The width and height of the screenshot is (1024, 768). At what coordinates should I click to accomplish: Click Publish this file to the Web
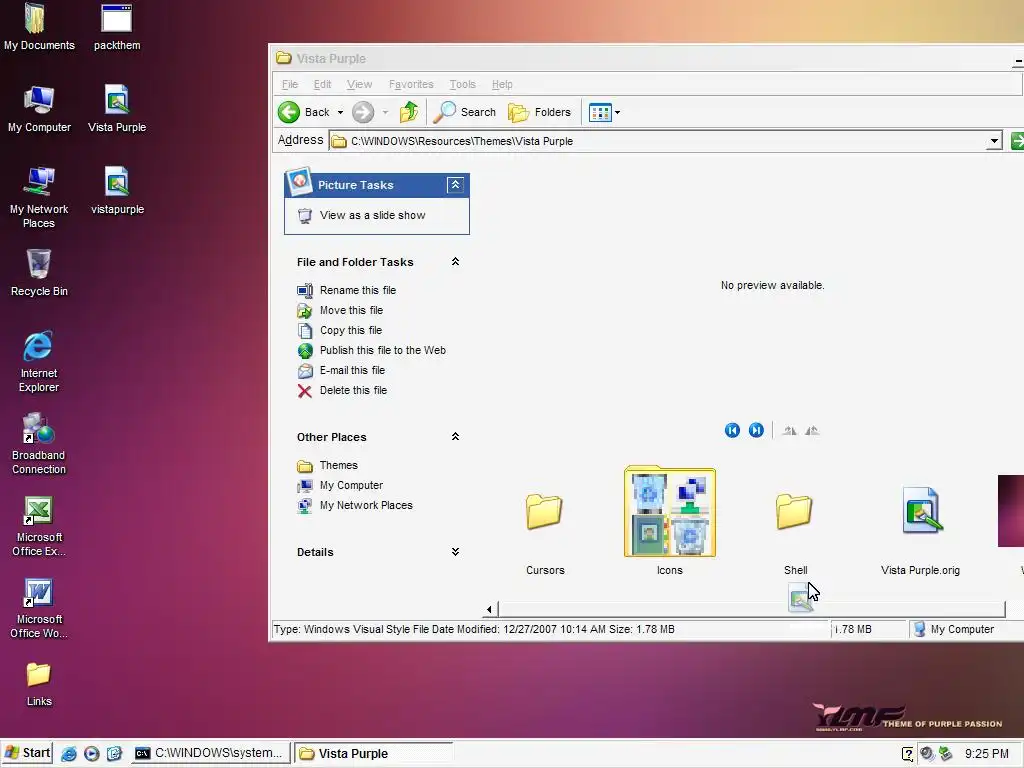pyautogui.click(x=383, y=350)
